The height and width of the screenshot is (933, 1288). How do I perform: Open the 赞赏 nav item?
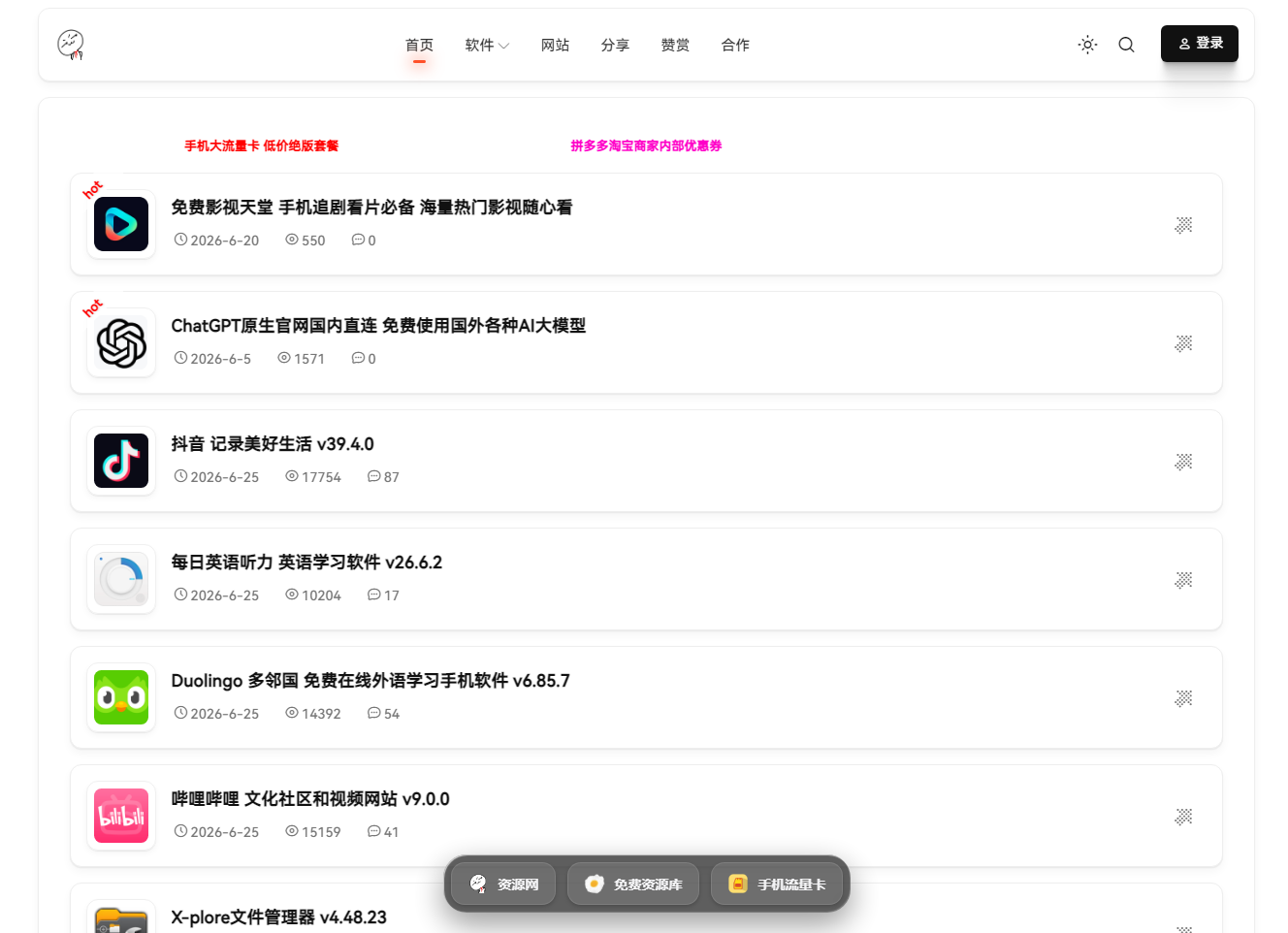coord(675,45)
